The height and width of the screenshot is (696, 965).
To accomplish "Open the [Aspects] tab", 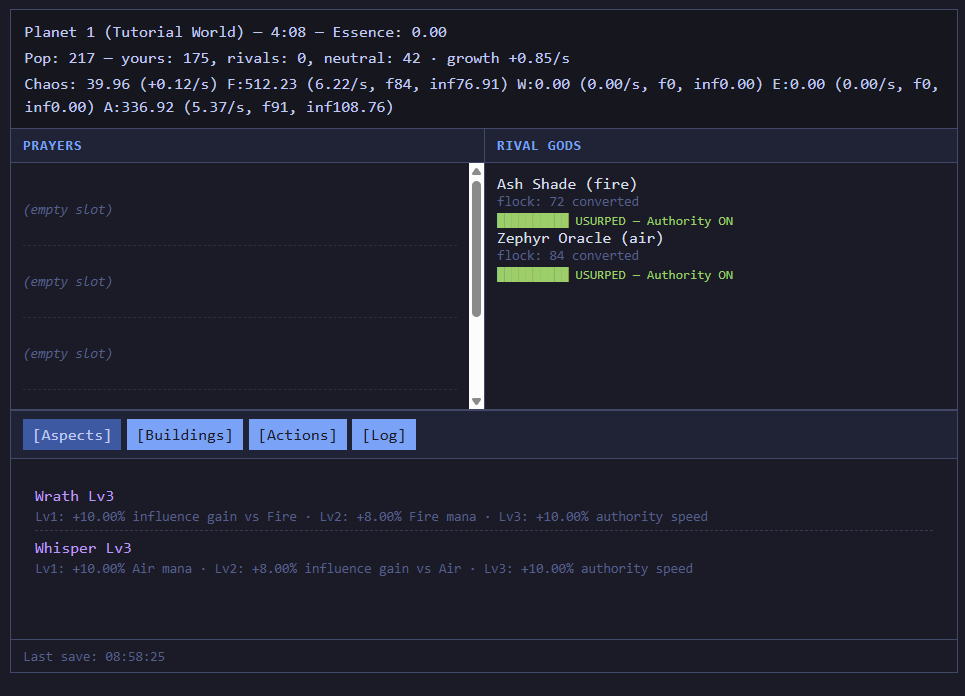I will point(72,434).
